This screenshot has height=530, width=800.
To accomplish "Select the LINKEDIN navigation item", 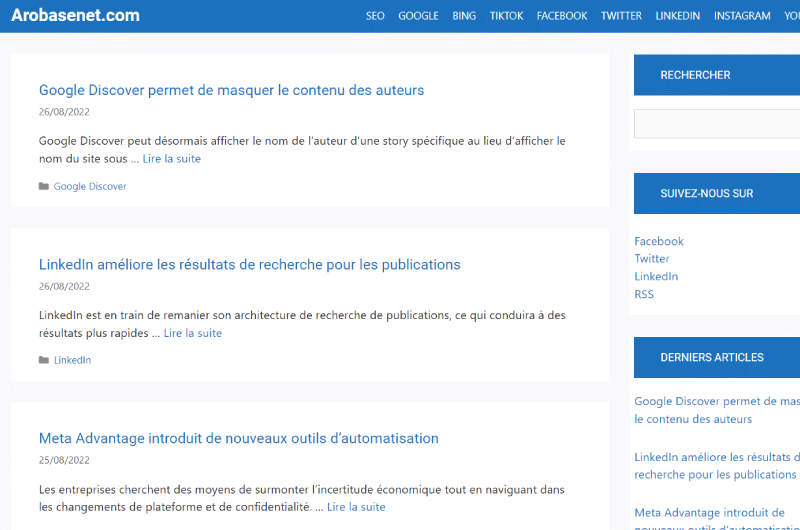I will point(678,16).
